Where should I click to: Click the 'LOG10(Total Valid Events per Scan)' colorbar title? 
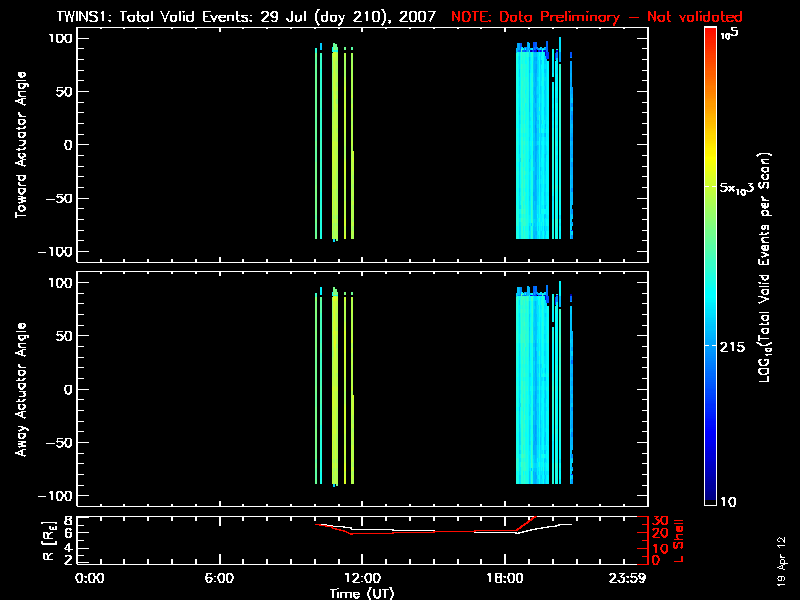click(765, 268)
